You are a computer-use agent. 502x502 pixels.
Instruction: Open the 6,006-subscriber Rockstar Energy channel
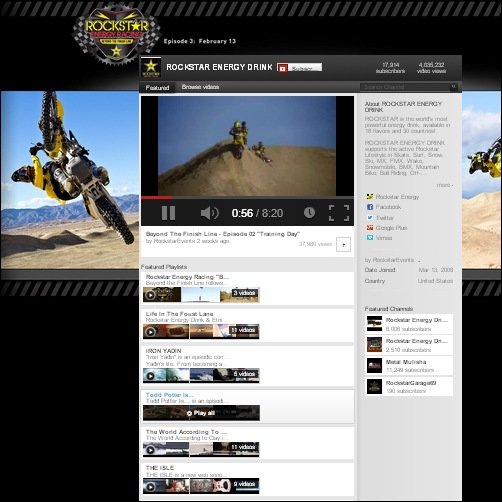point(409,324)
